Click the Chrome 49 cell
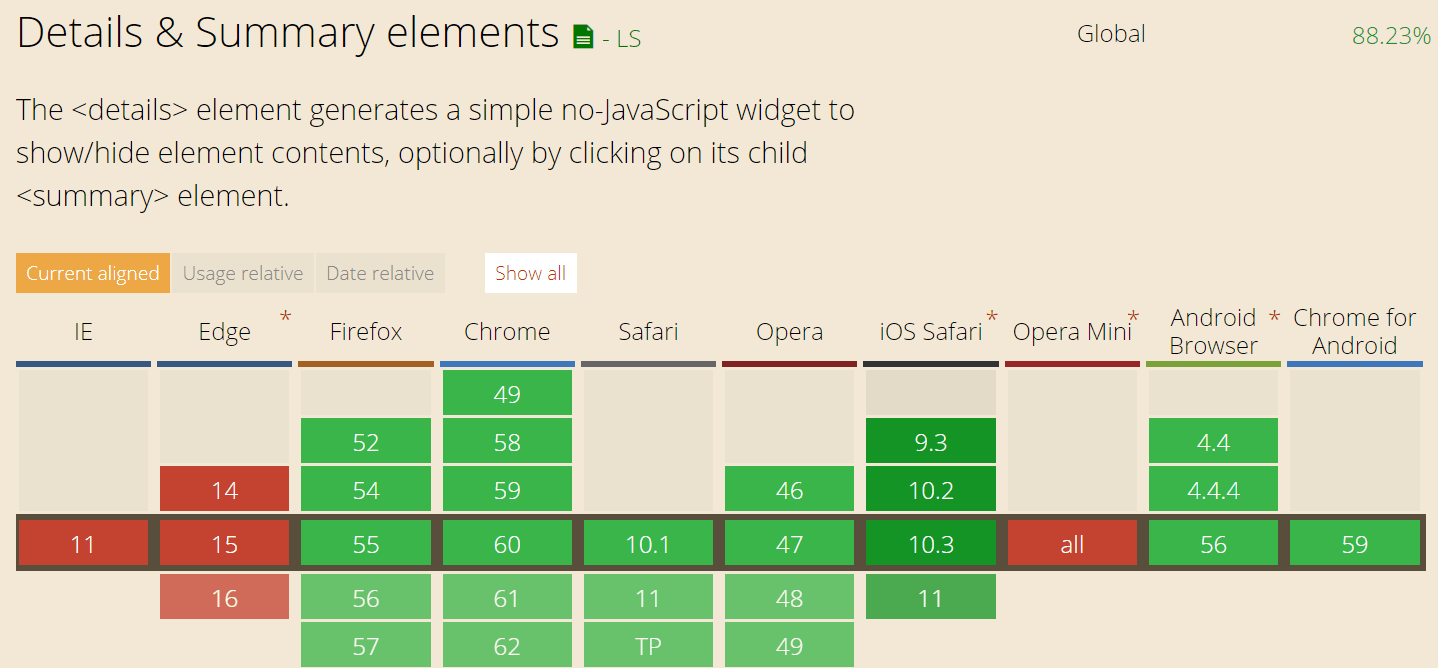 click(507, 393)
